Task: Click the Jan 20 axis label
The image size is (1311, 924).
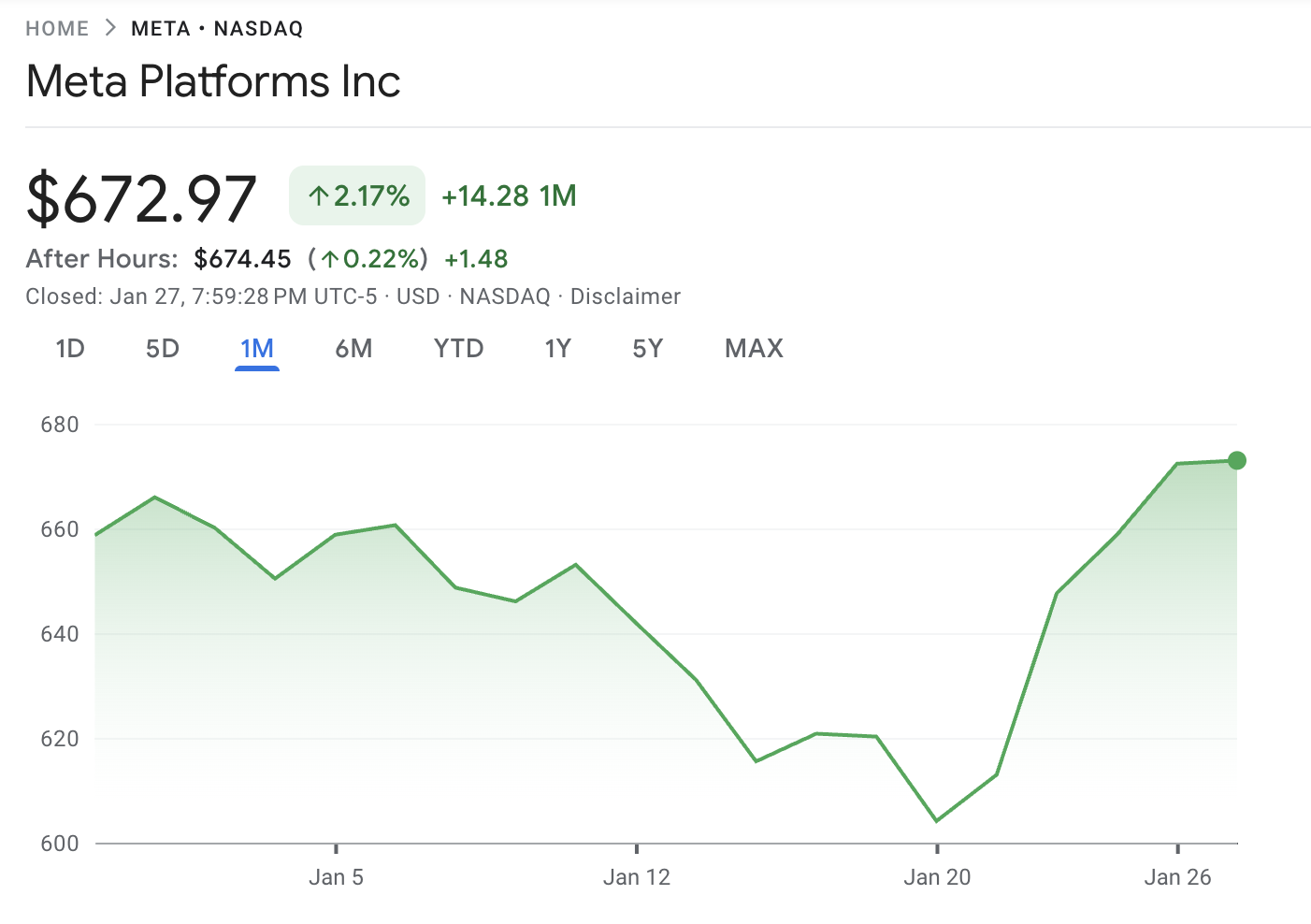Action: pyautogui.click(x=937, y=877)
